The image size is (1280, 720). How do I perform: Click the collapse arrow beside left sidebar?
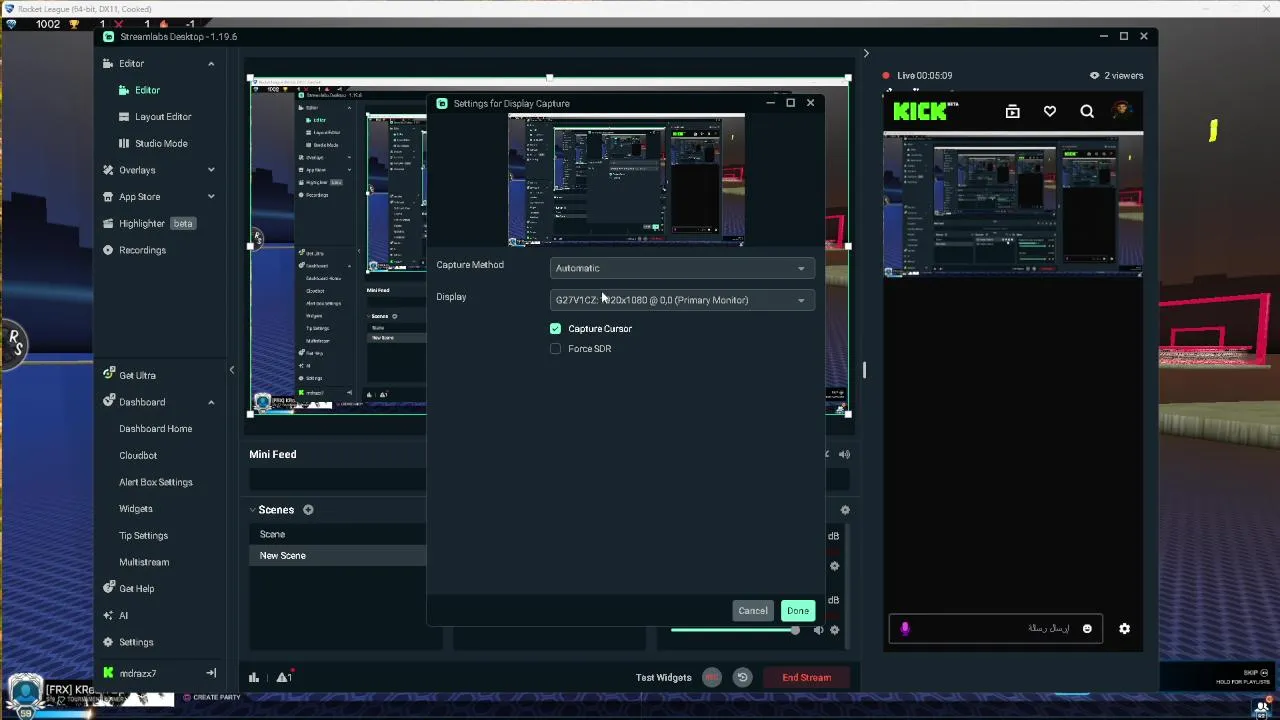(231, 370)
